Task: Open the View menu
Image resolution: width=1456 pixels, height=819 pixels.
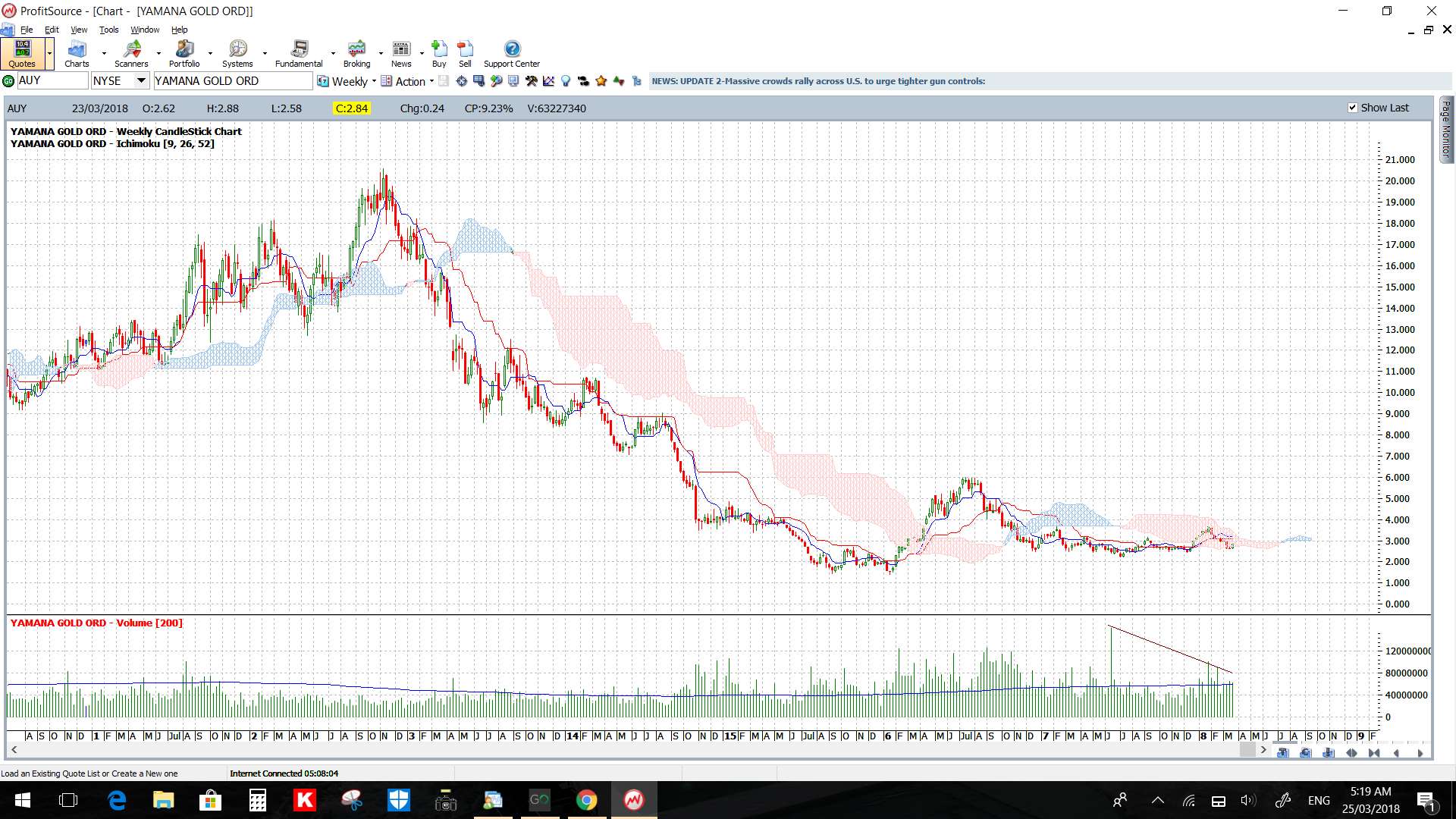Action: pos(79,30)
